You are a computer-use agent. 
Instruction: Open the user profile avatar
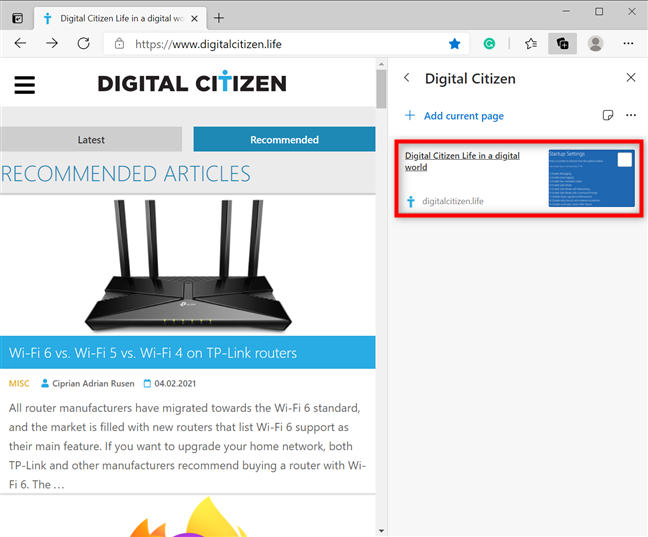coord(595,43)
